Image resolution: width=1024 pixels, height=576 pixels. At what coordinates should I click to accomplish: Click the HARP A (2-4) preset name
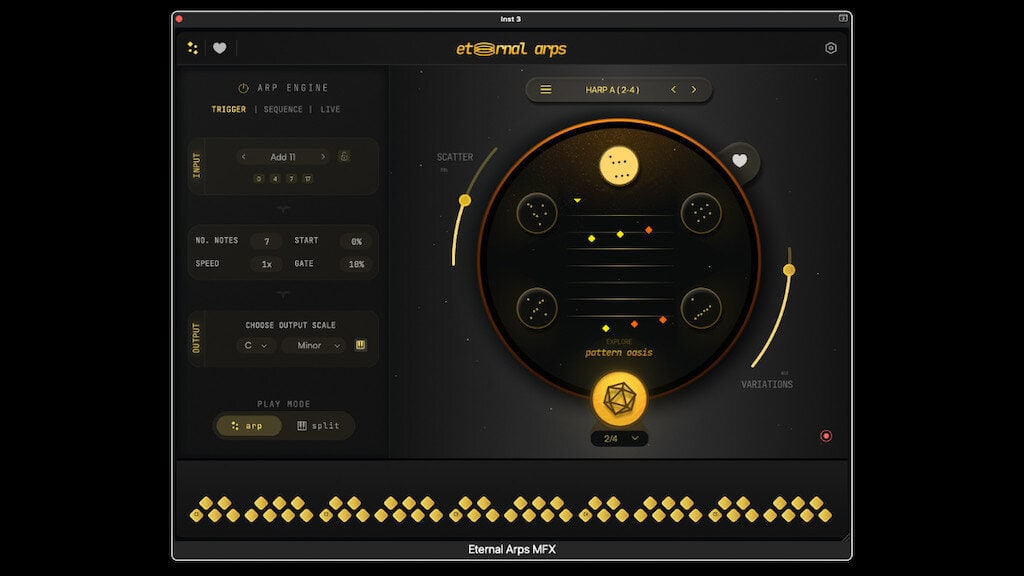point(613,89)
